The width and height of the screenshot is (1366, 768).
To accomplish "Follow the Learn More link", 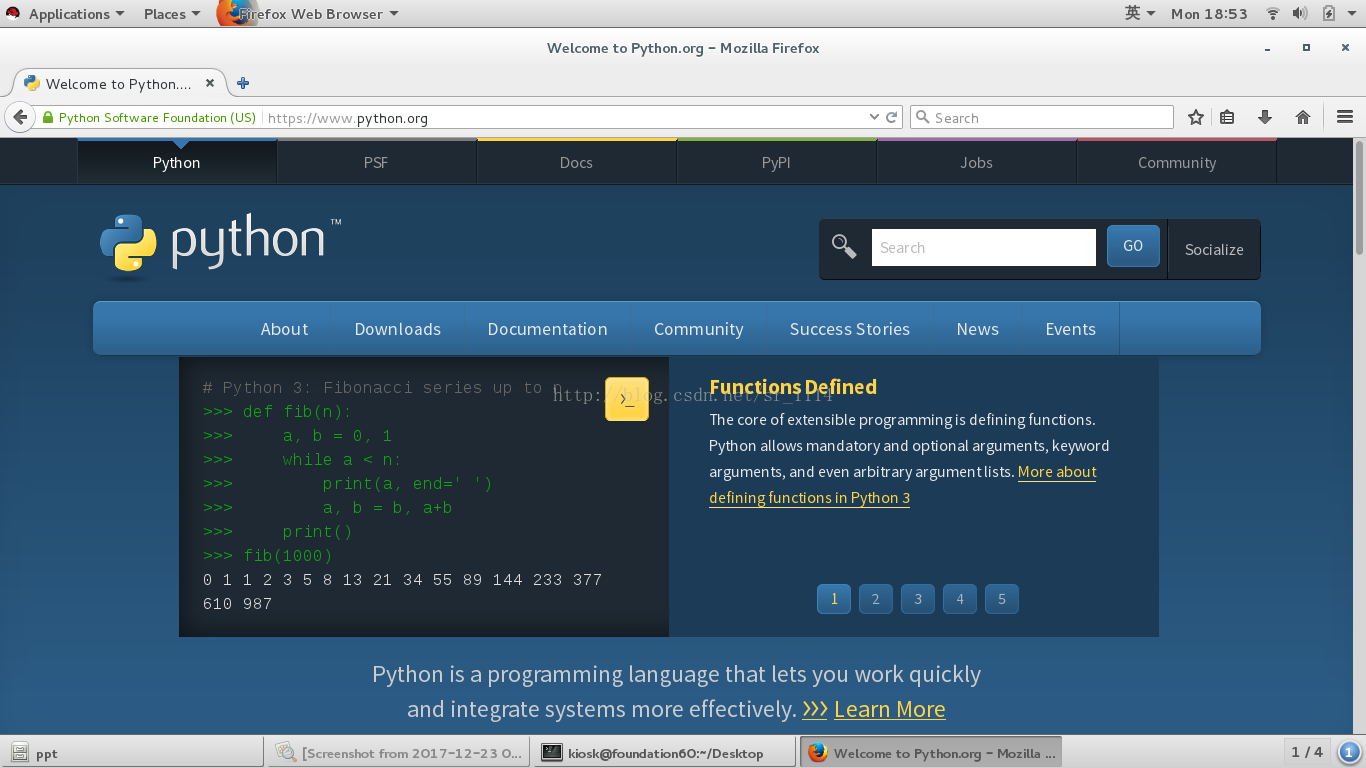I will pos(889,709).
